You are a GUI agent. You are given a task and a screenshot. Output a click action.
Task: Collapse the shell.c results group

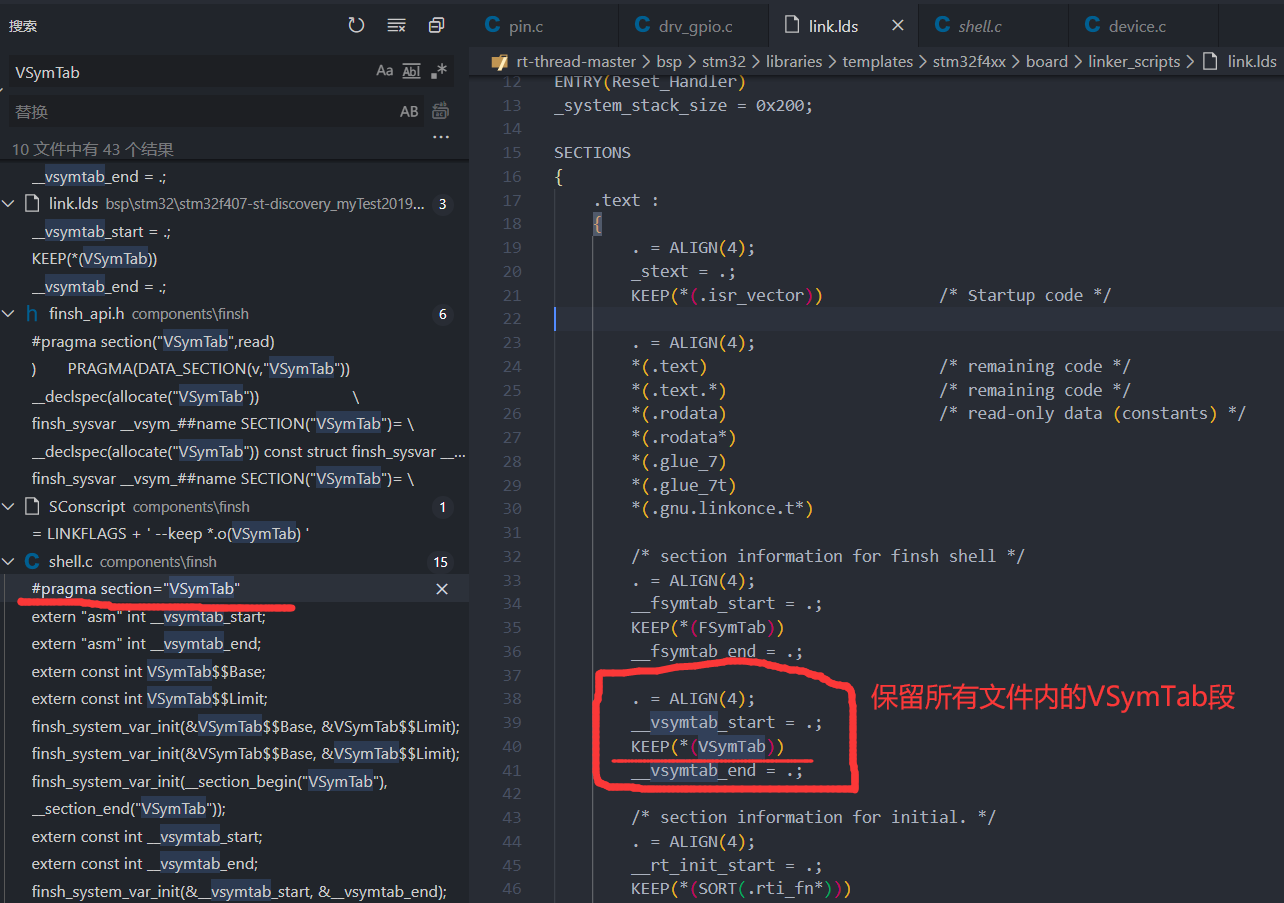tap(9, 560)
